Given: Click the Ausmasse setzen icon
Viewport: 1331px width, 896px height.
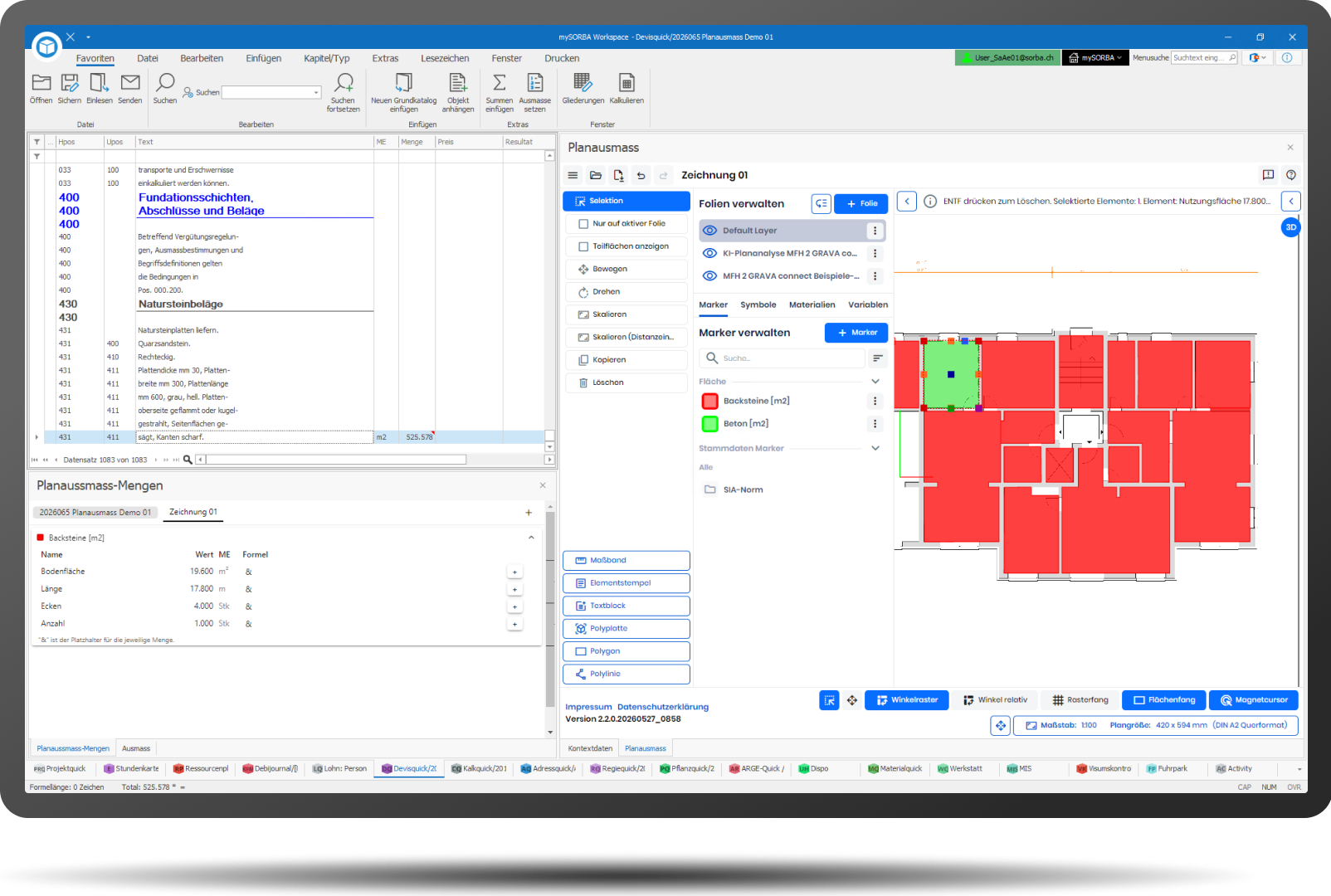Looking at the screenshot, I should tap(535, 83).
